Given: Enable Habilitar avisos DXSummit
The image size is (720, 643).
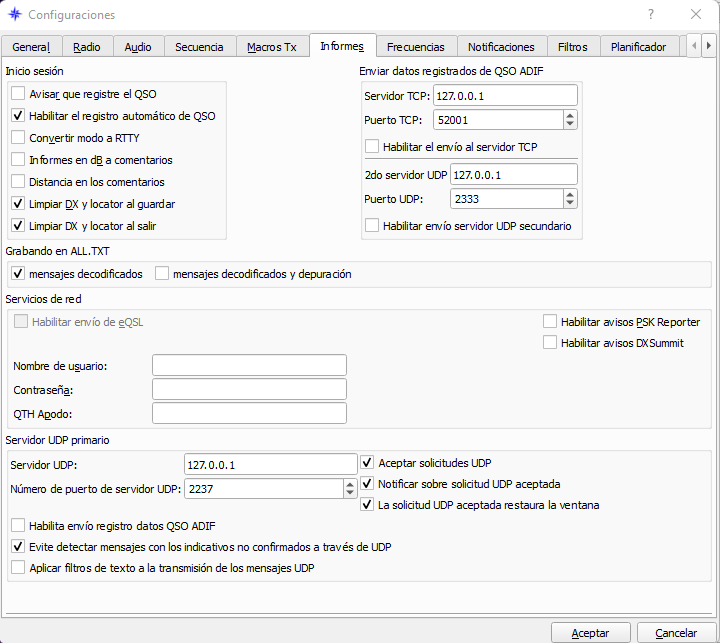Looking at the screenshot, I should (x=550, y=343).
